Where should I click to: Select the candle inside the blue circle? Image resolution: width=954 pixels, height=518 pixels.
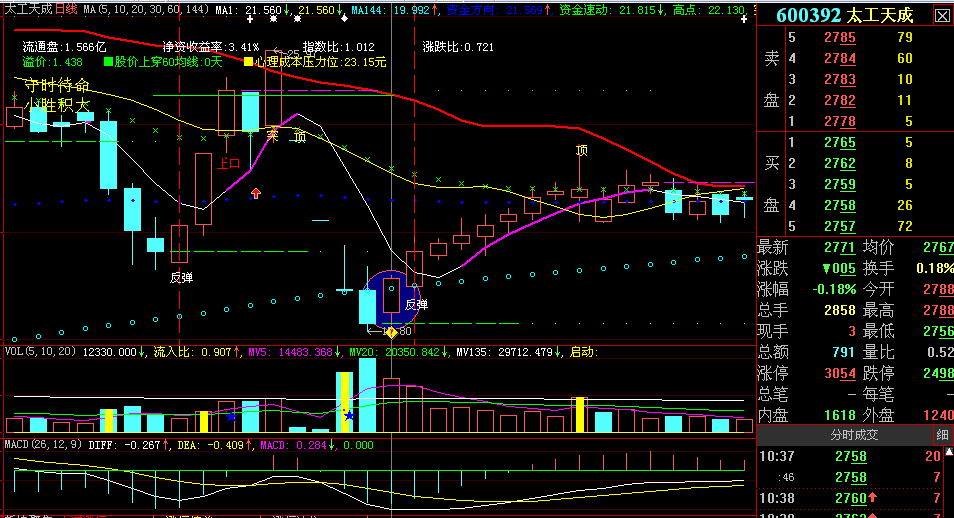pyautogui.click(x=391, y=295)
